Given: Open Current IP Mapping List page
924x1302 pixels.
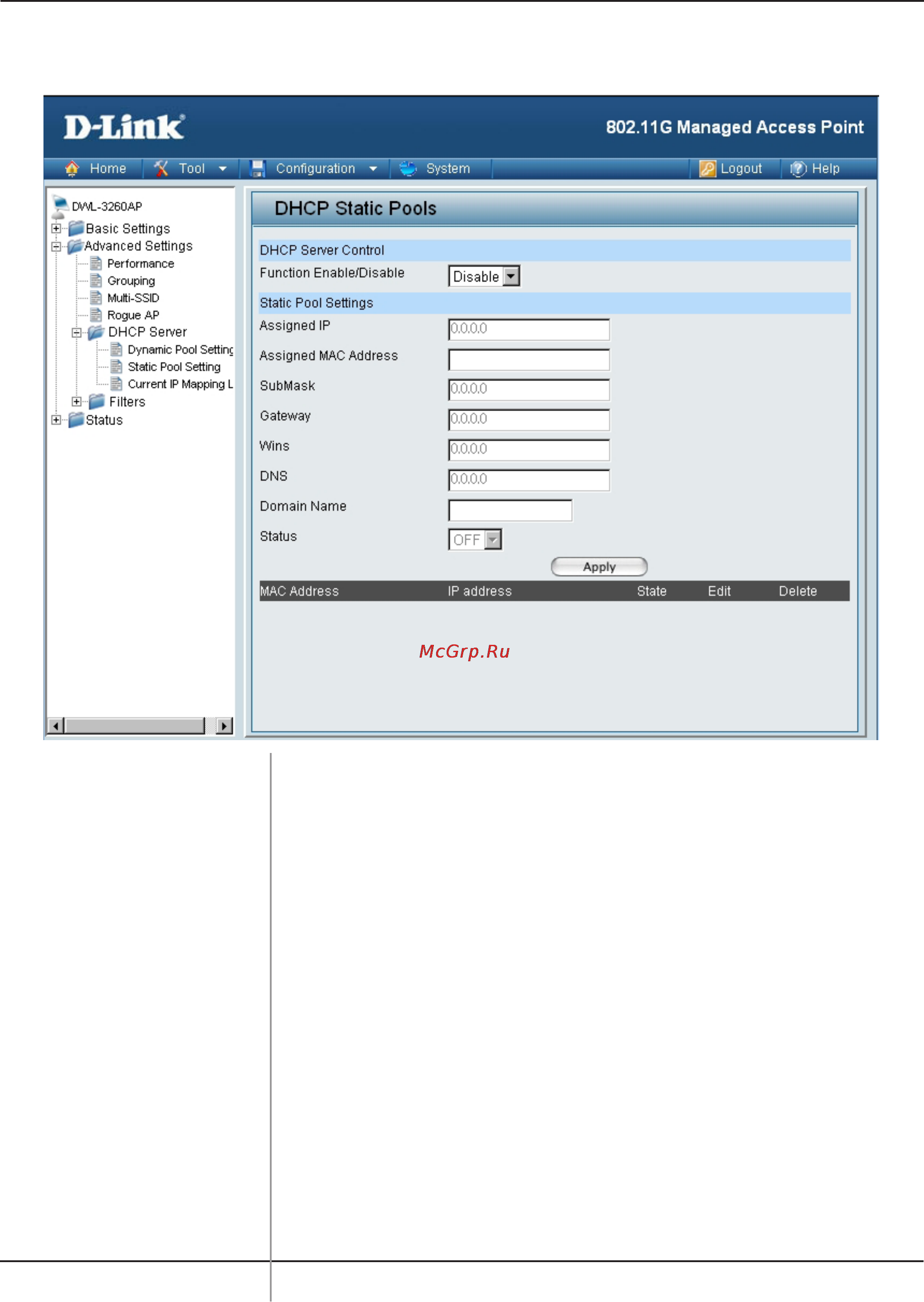Looking at the screenshot, I should (x=180, y=384).
